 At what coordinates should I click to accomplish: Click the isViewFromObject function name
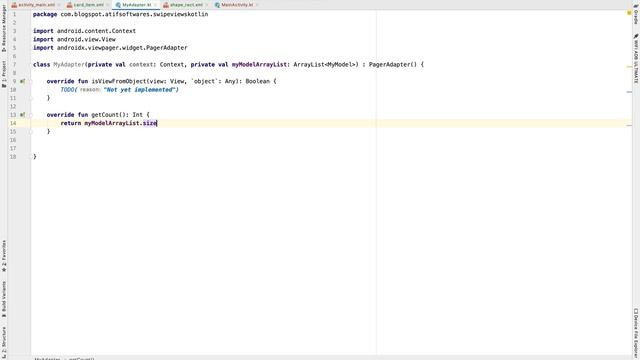[x=119, y=81]
